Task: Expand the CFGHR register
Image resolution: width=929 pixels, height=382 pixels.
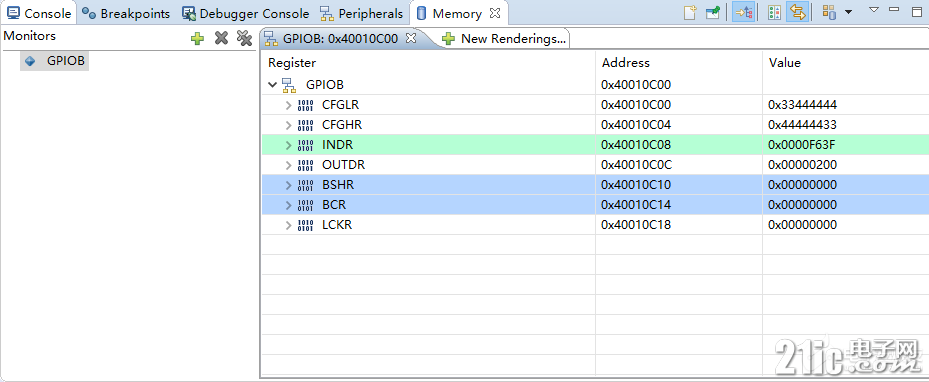Action: click(288, 126)
